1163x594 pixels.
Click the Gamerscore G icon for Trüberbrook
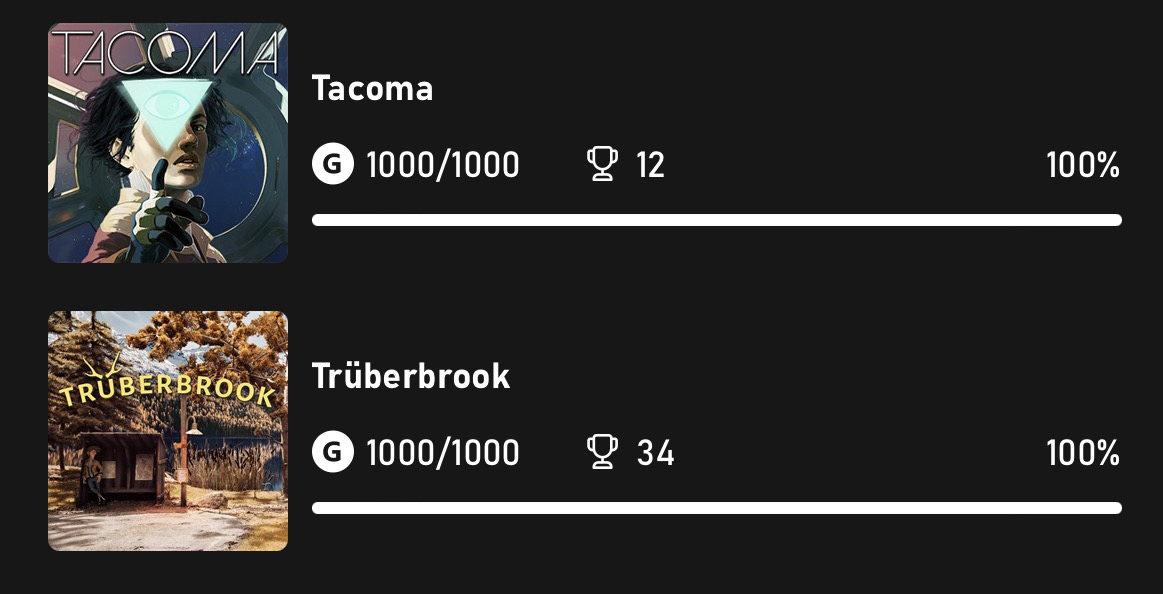(x=332, y=452)
